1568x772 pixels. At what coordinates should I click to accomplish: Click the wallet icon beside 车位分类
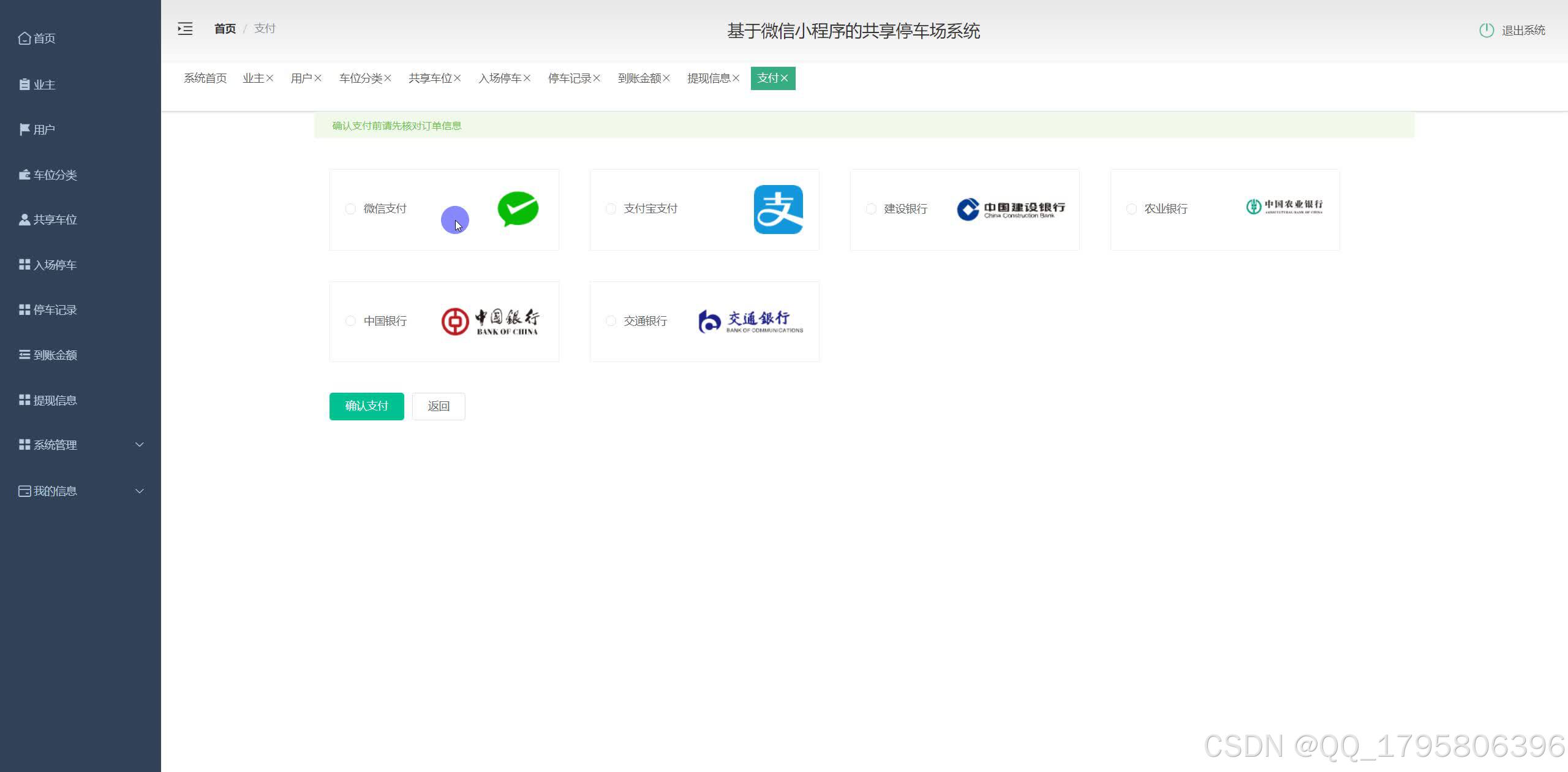coord(24,175)
